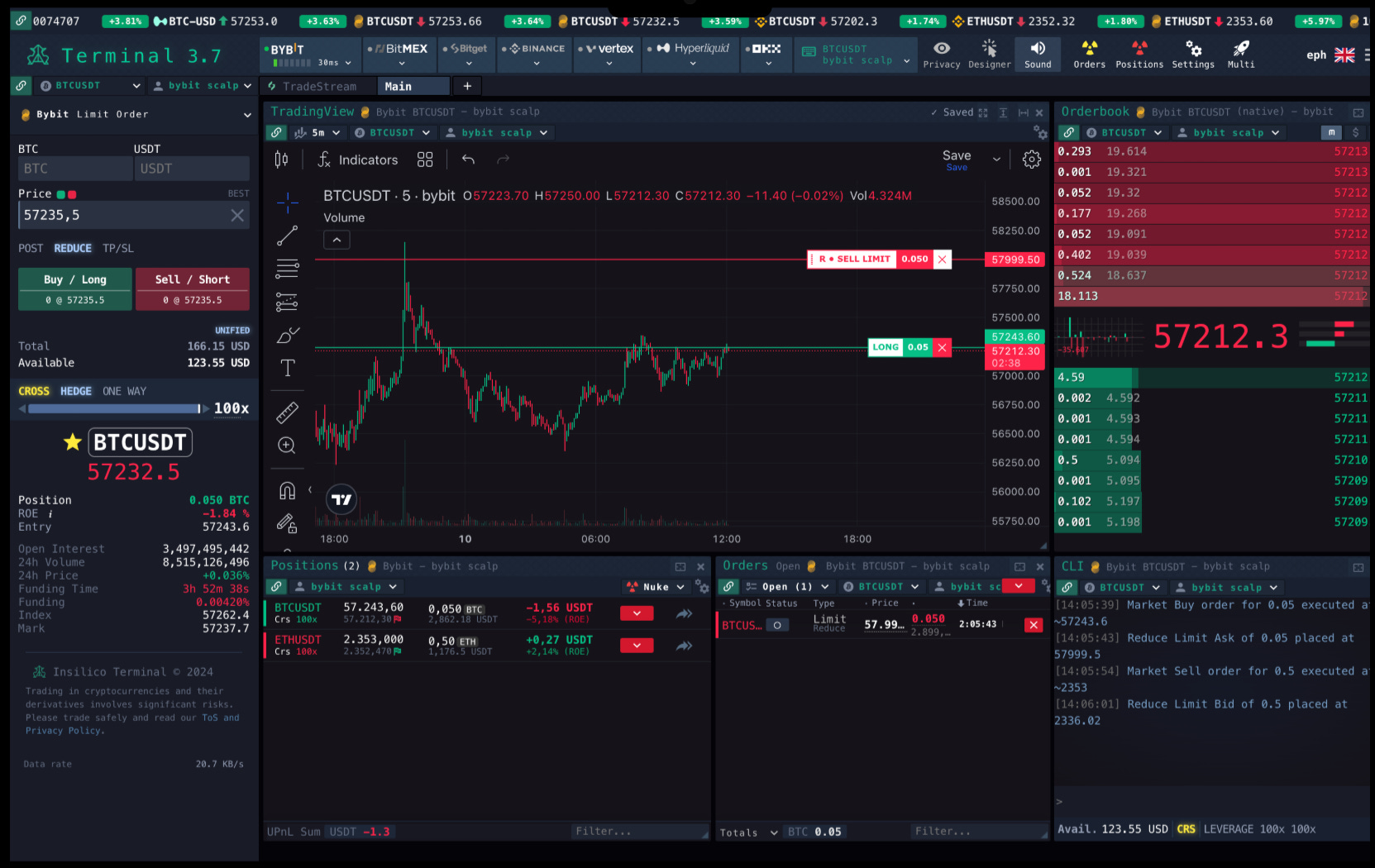Viewport: 1375px width, 868px height.
Task: Click the Sell / Short button
Action: point(192,289)
